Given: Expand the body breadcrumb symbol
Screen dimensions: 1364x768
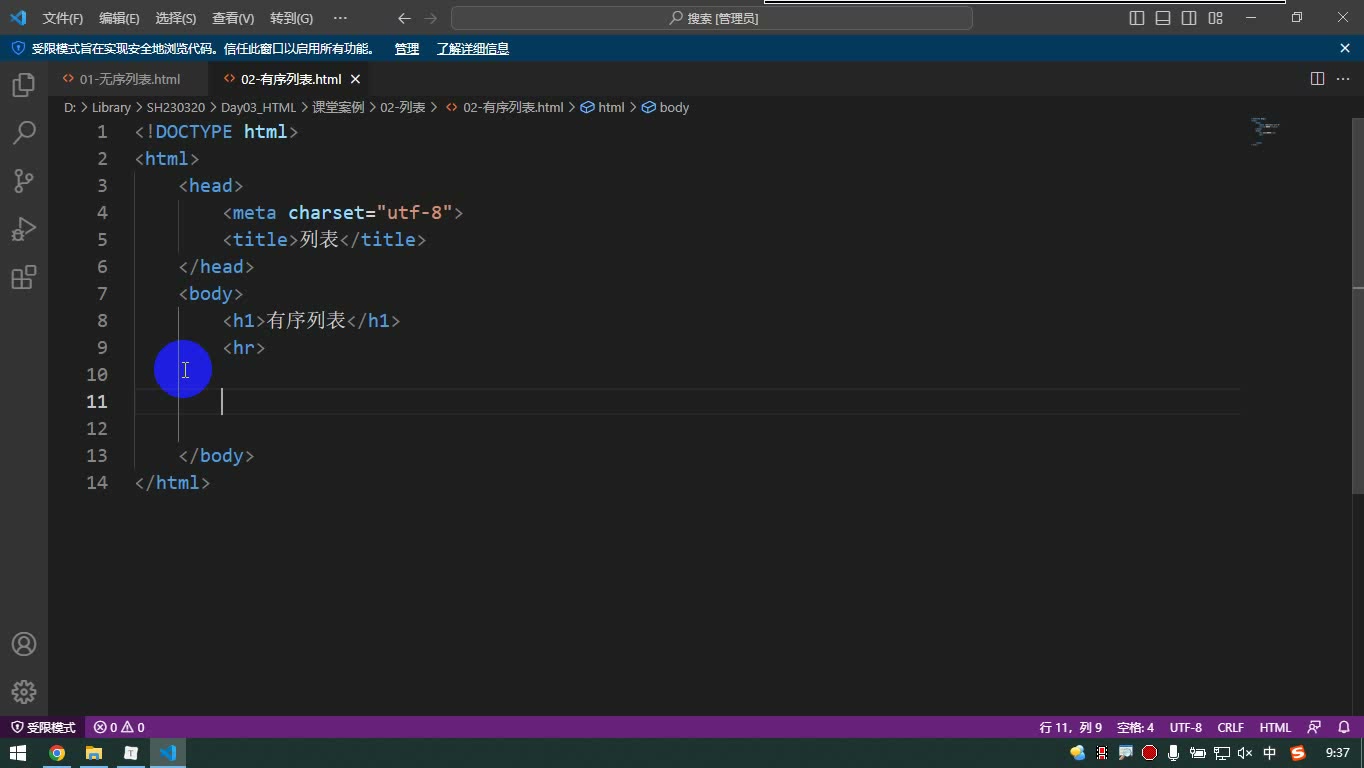Looking at the screenshot, I should click(x=666, y=107).
